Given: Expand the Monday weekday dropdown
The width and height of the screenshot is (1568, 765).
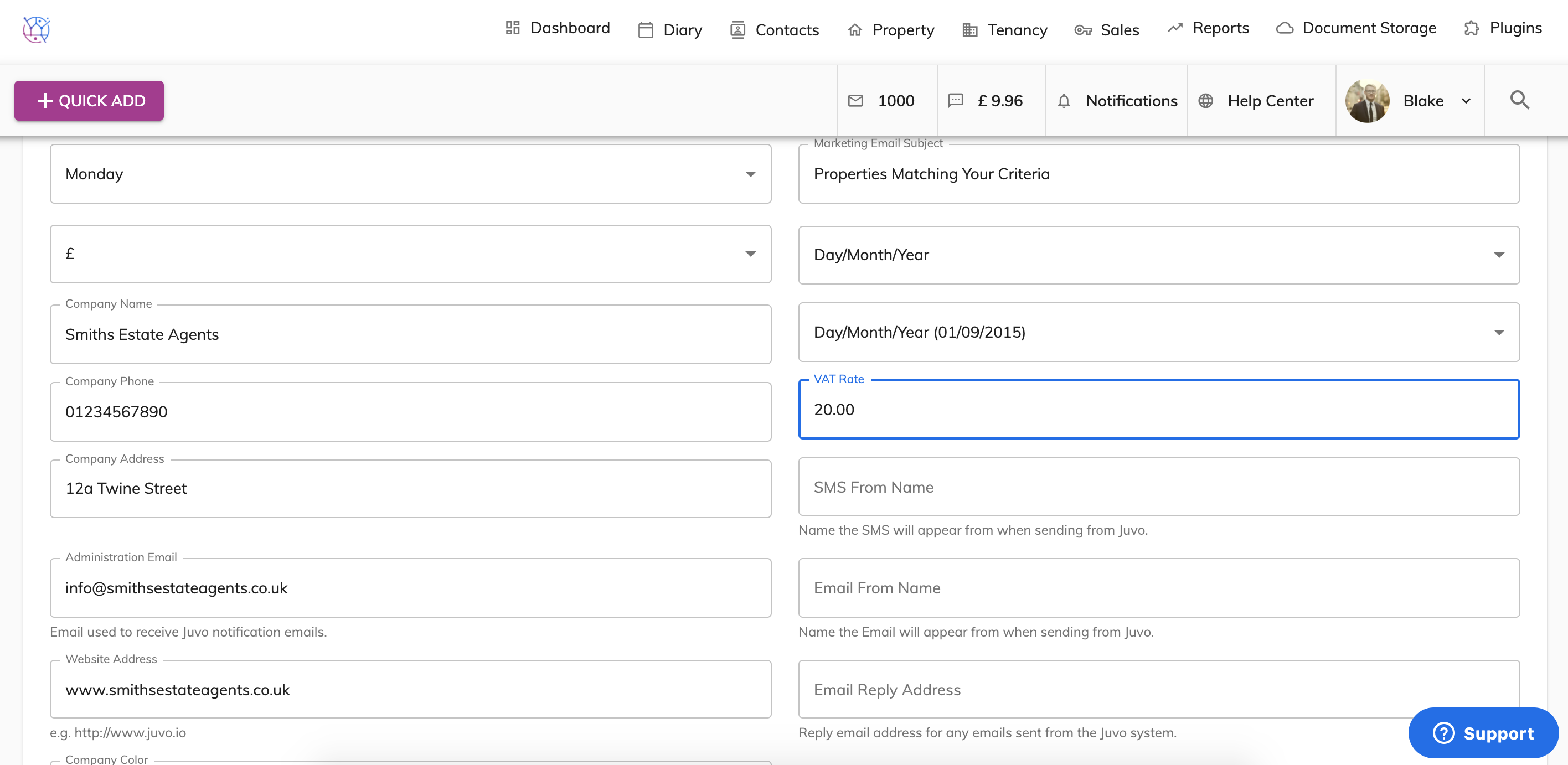Looking at the screenshot, I should (750, 174).
